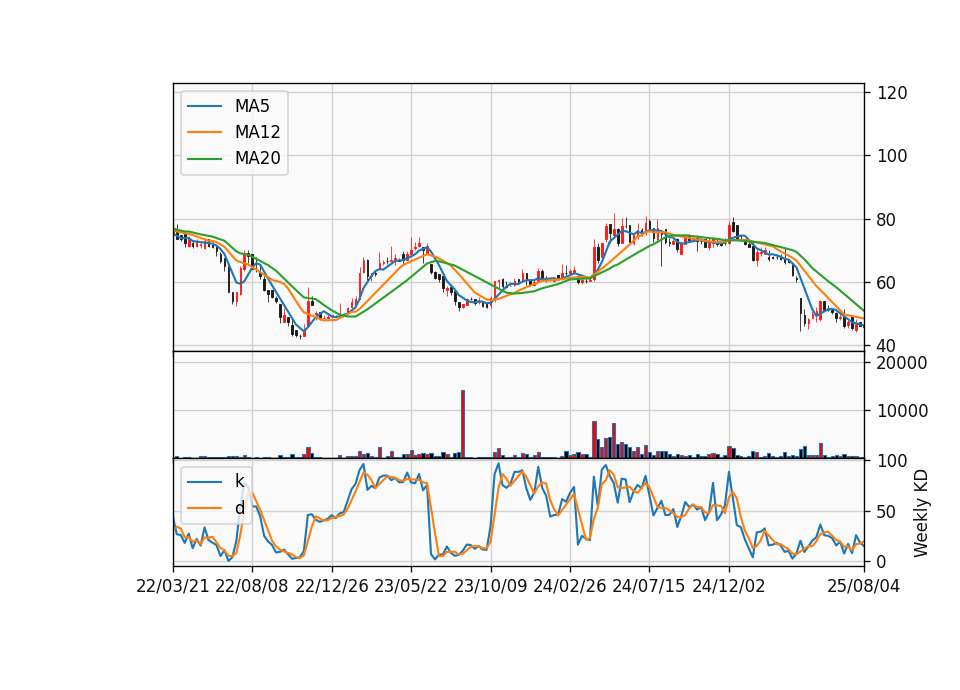
Task: Click the MA12 legend label
Action: [257, 132]
